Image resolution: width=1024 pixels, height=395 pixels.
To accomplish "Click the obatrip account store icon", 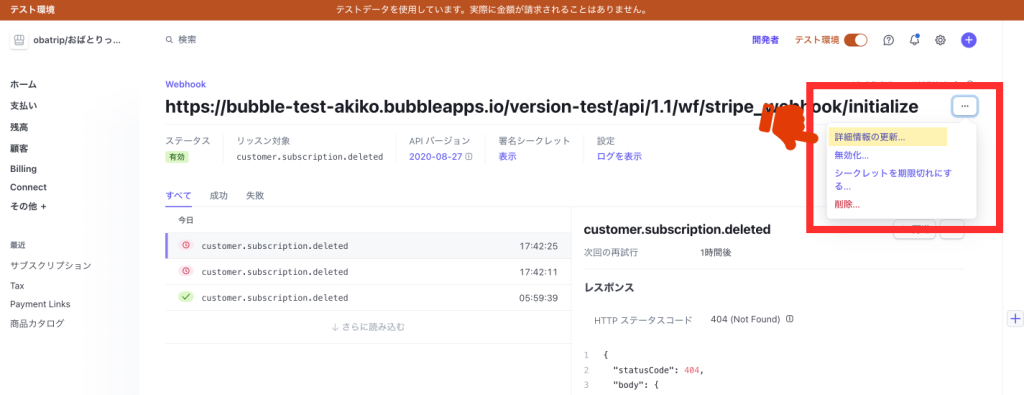I will coord(19,40).
